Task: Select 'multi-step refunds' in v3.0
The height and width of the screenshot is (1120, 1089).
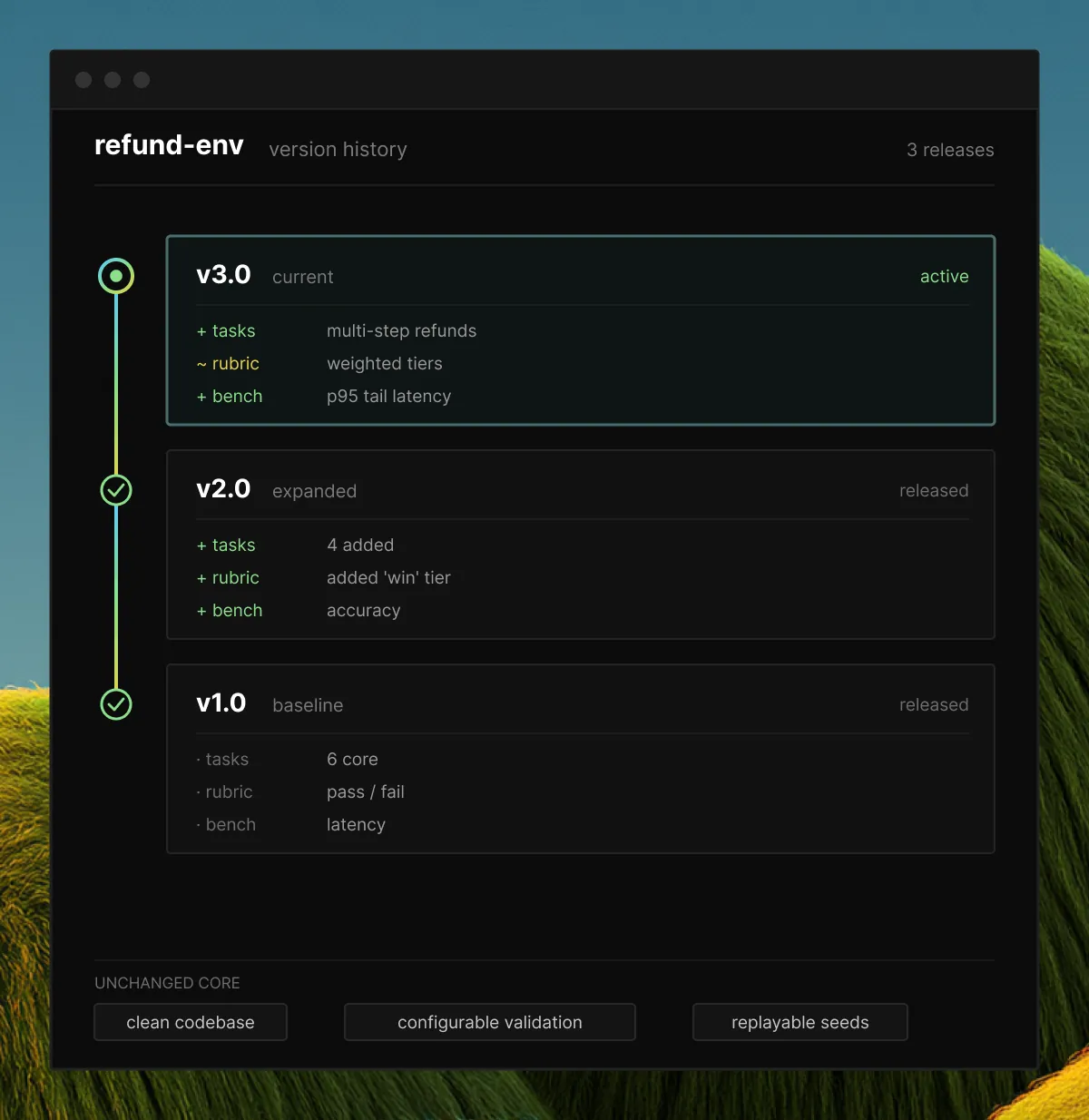Action: pos(401,331)
